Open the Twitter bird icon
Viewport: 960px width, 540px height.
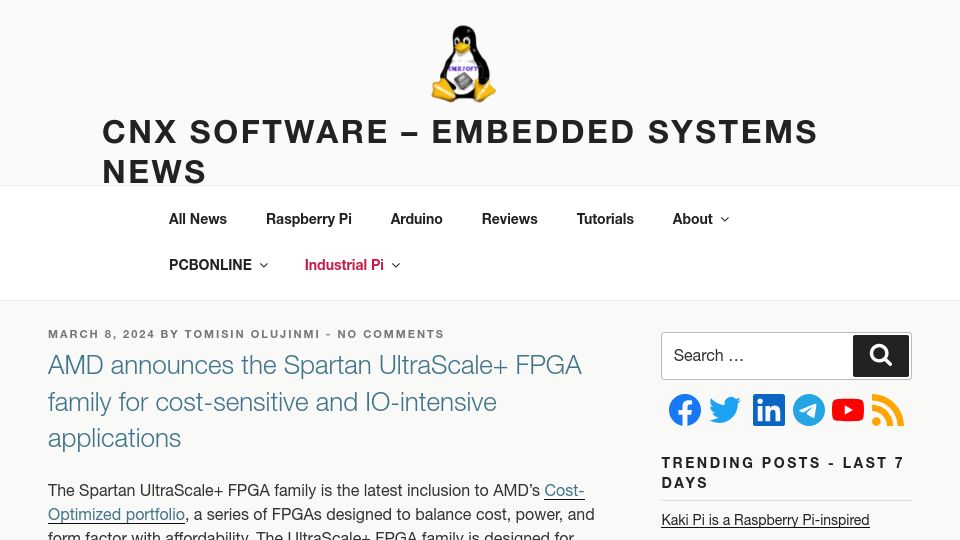pos(725,410)
